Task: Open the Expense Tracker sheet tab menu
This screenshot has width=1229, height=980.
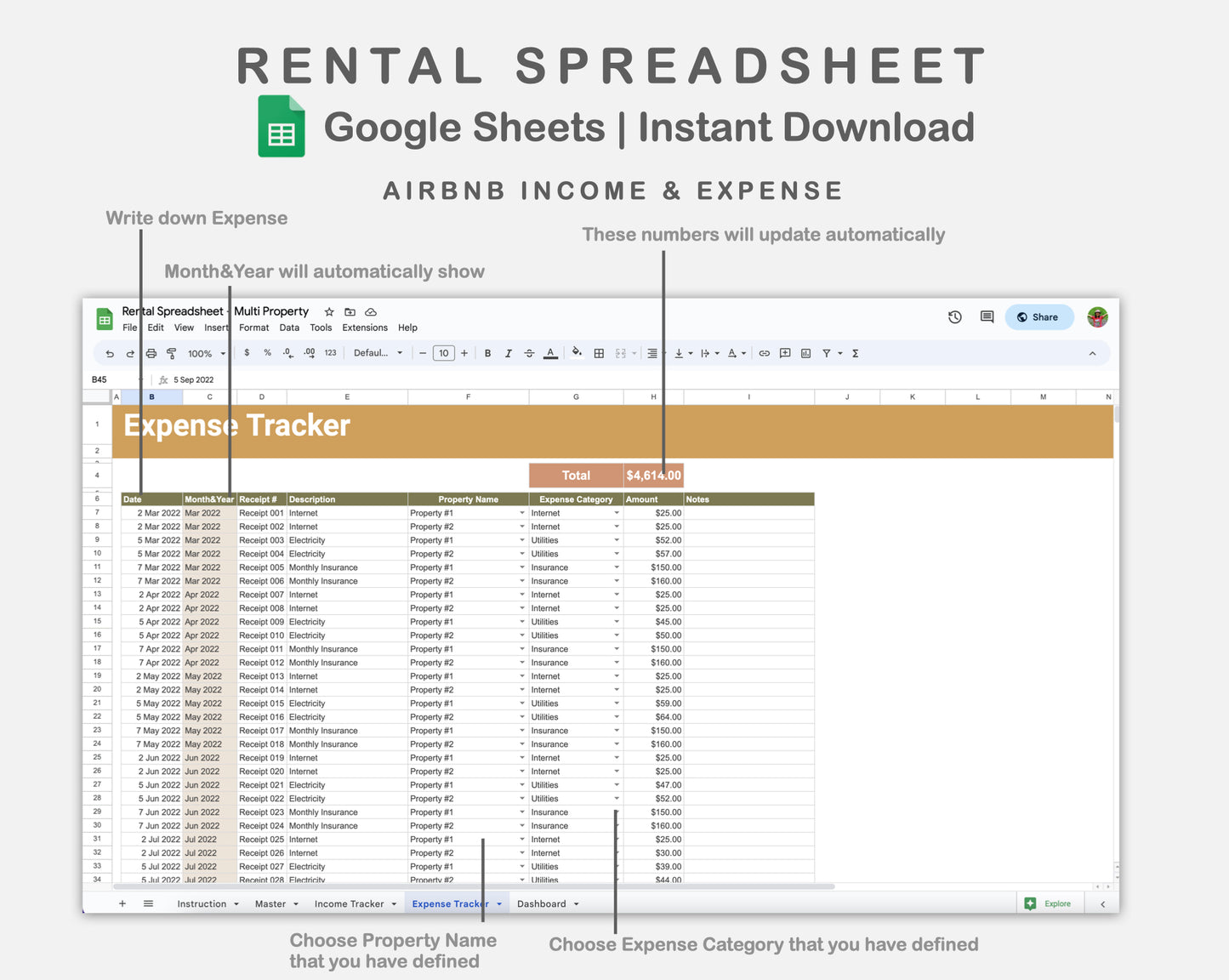Action: 499,903
